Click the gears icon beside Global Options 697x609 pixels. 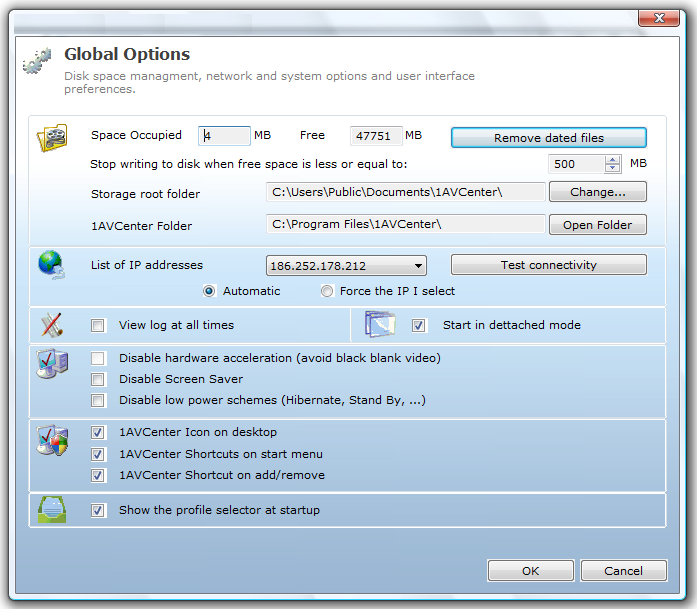(x=37, y=61)
